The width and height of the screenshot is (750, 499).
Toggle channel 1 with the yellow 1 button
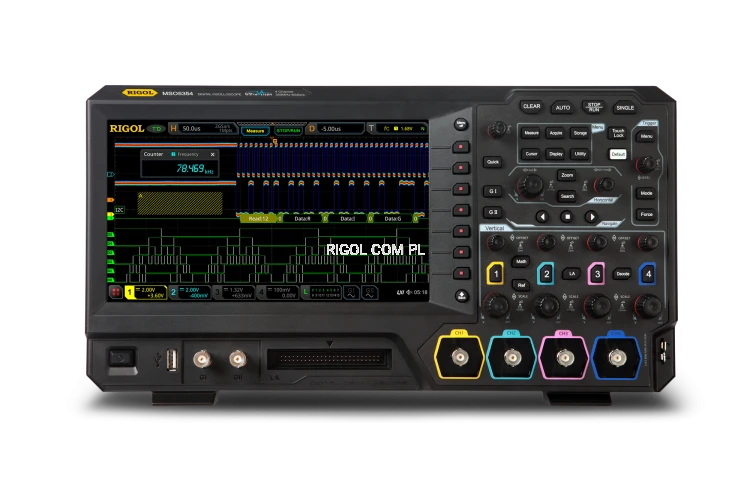point(496,274)
